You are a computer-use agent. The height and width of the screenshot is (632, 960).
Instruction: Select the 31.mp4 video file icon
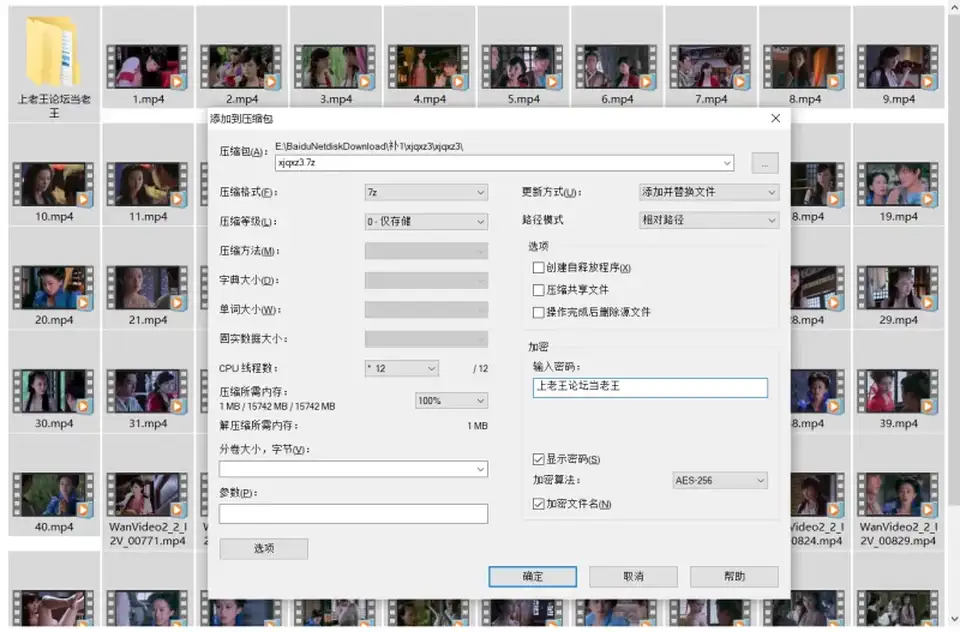click(148, 392)
